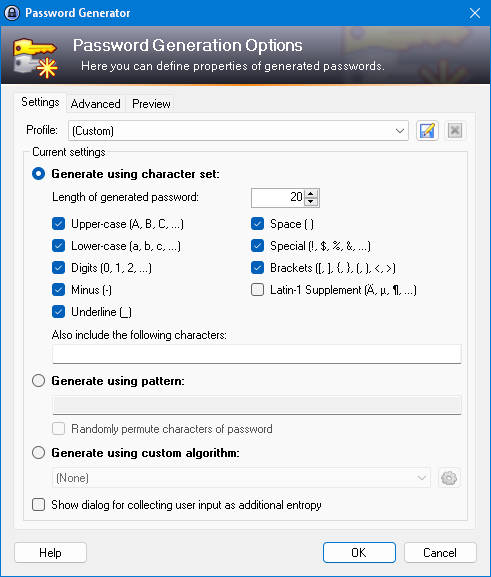Click the keys banner icon
The height and width of the screenshot is (577, 491).
[x=35, y=58]
